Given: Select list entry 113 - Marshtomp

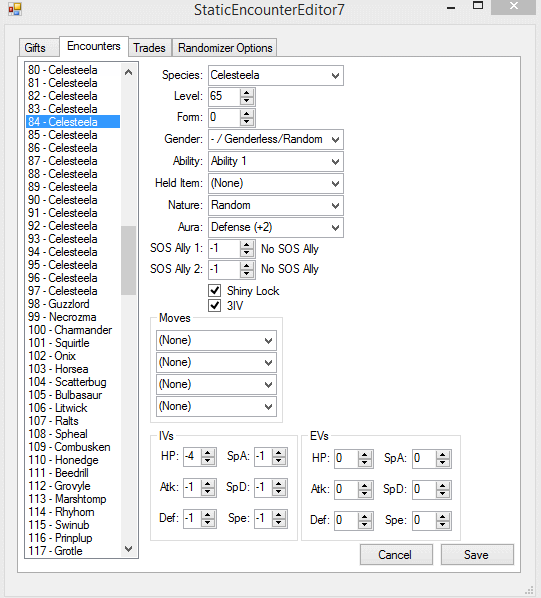Looking at the screenshot, I should click(x=73, y=499).
